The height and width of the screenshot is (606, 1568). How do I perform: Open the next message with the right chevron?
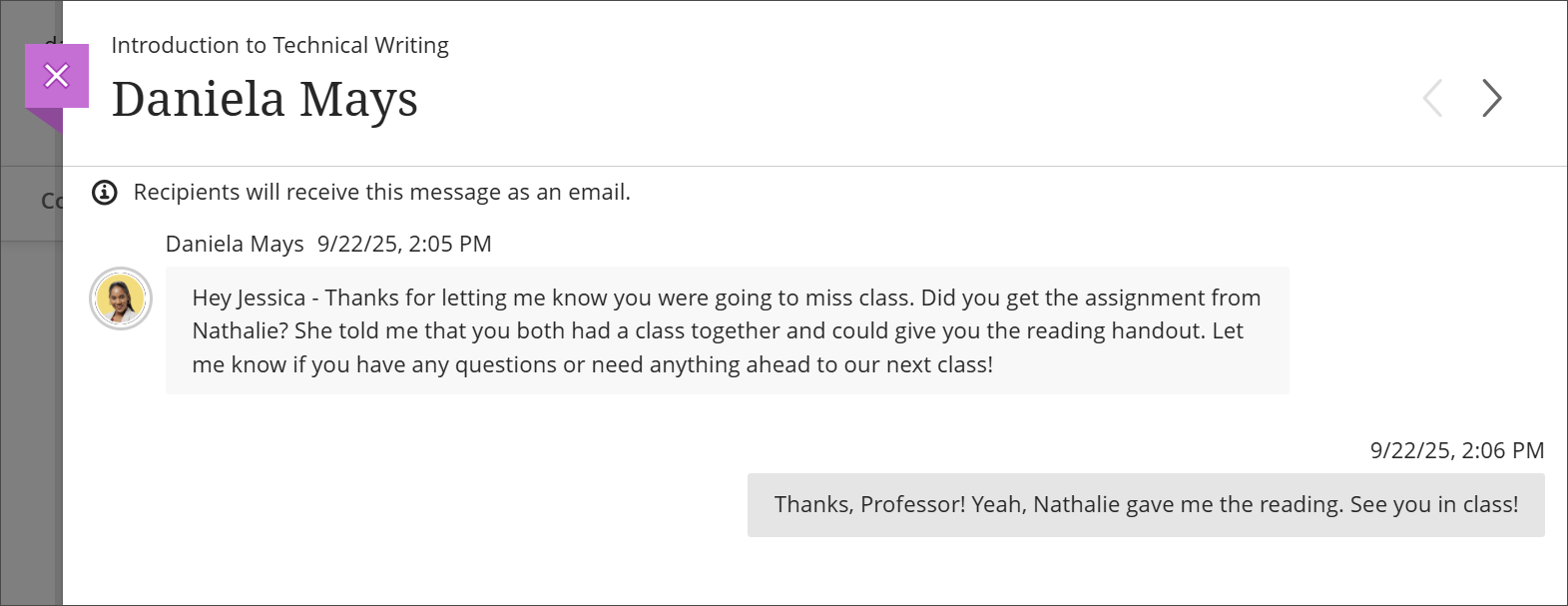coord(1491,98)
